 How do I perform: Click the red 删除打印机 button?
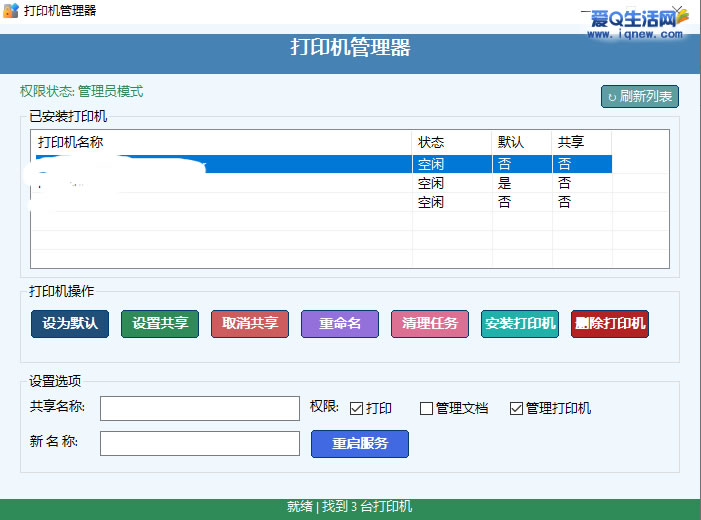pos(610,324)
